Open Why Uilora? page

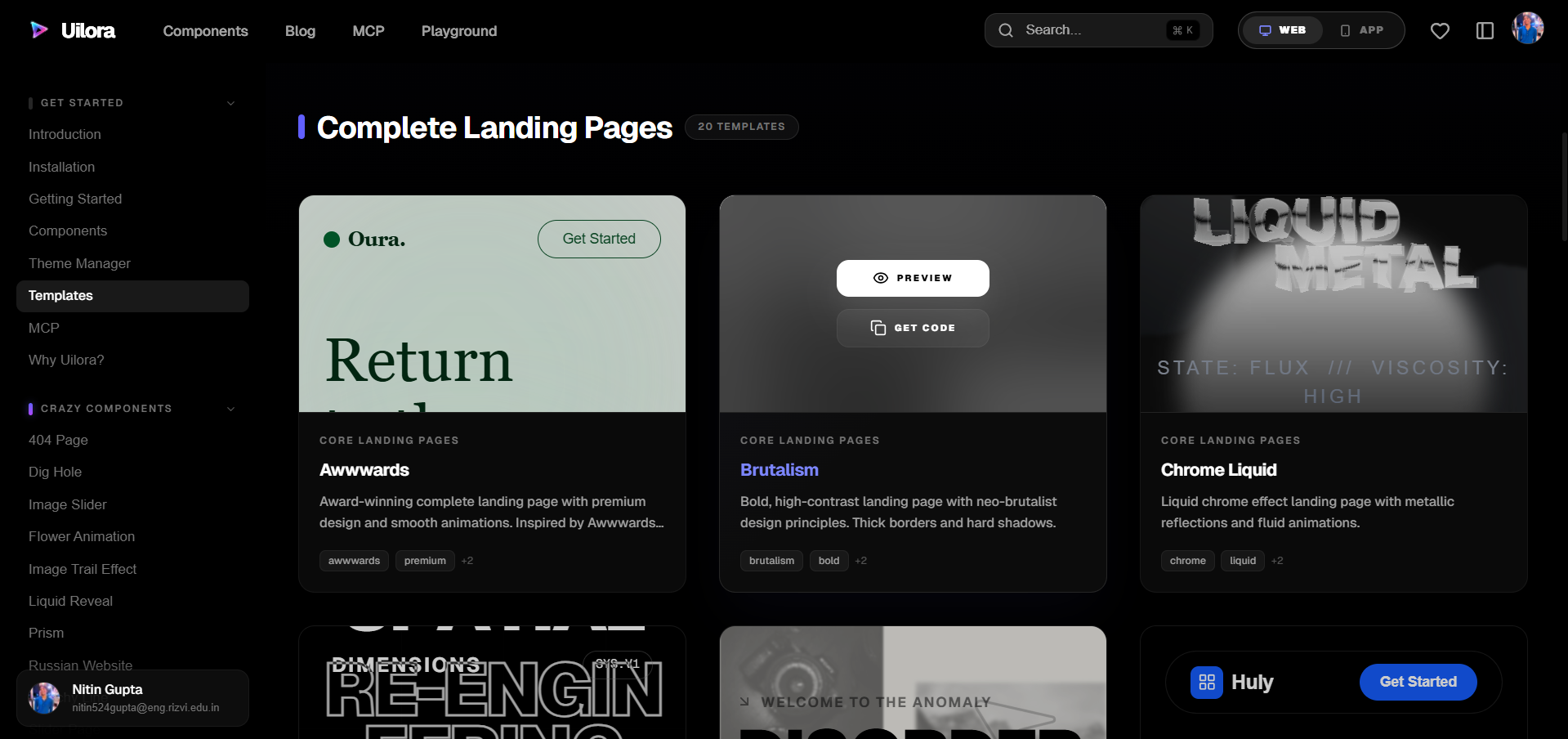point(66,360)
